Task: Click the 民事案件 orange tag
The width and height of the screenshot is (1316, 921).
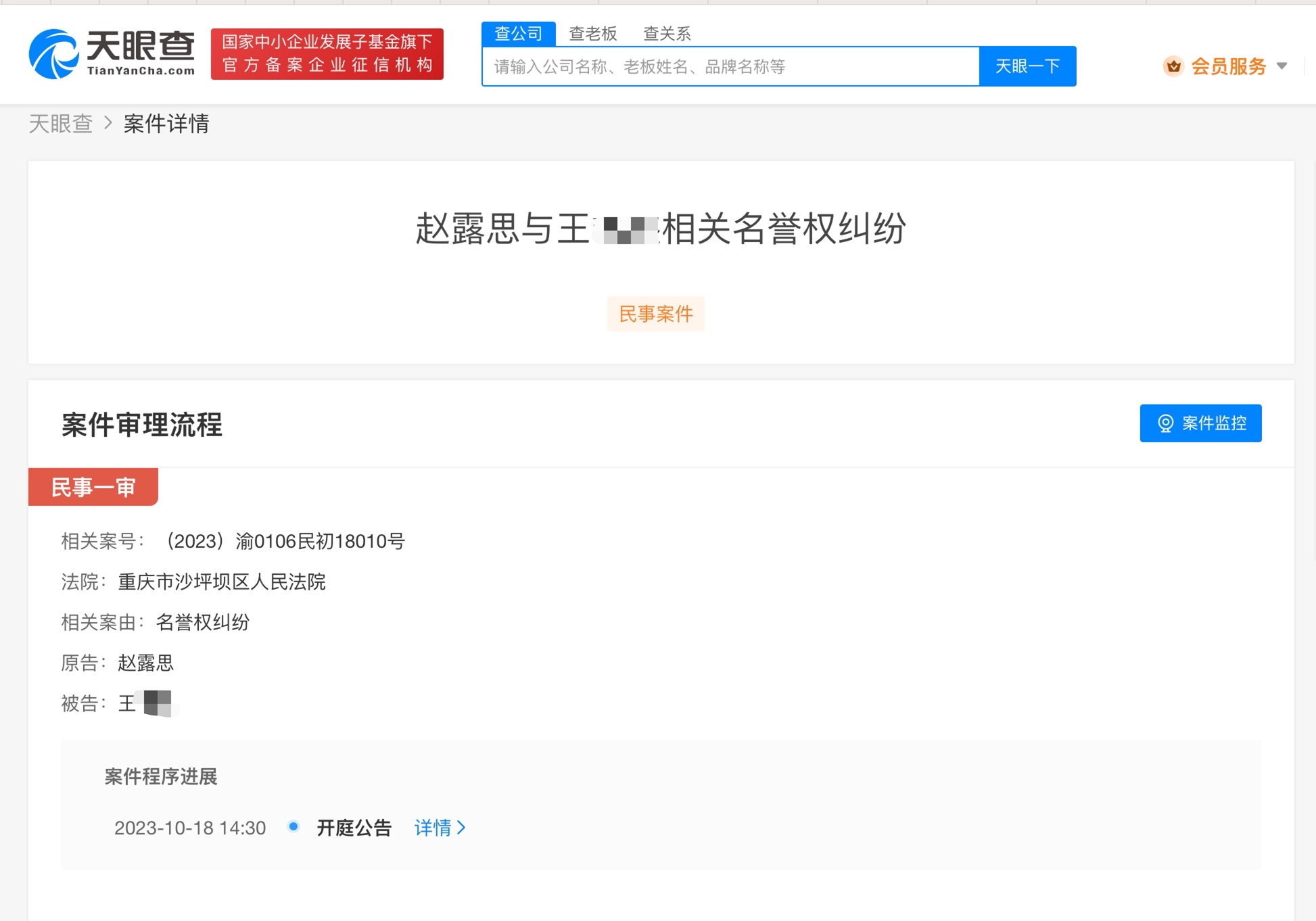Action: pyautogui.click(x=655, y=314)
